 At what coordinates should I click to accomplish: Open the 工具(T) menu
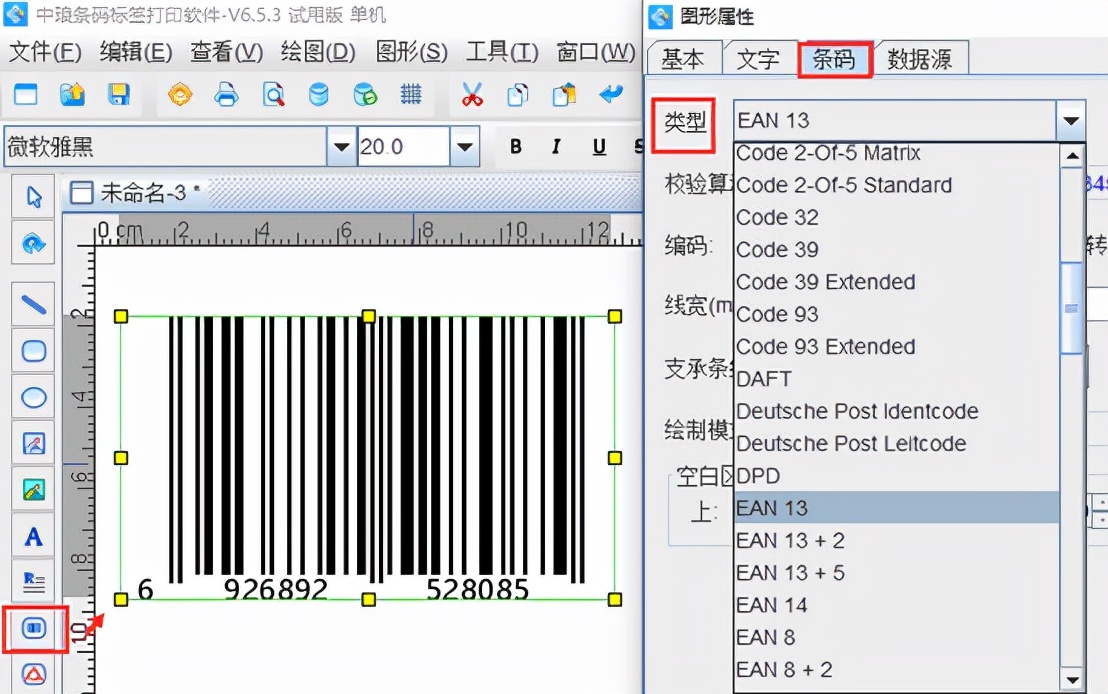(x=502, y=52)
